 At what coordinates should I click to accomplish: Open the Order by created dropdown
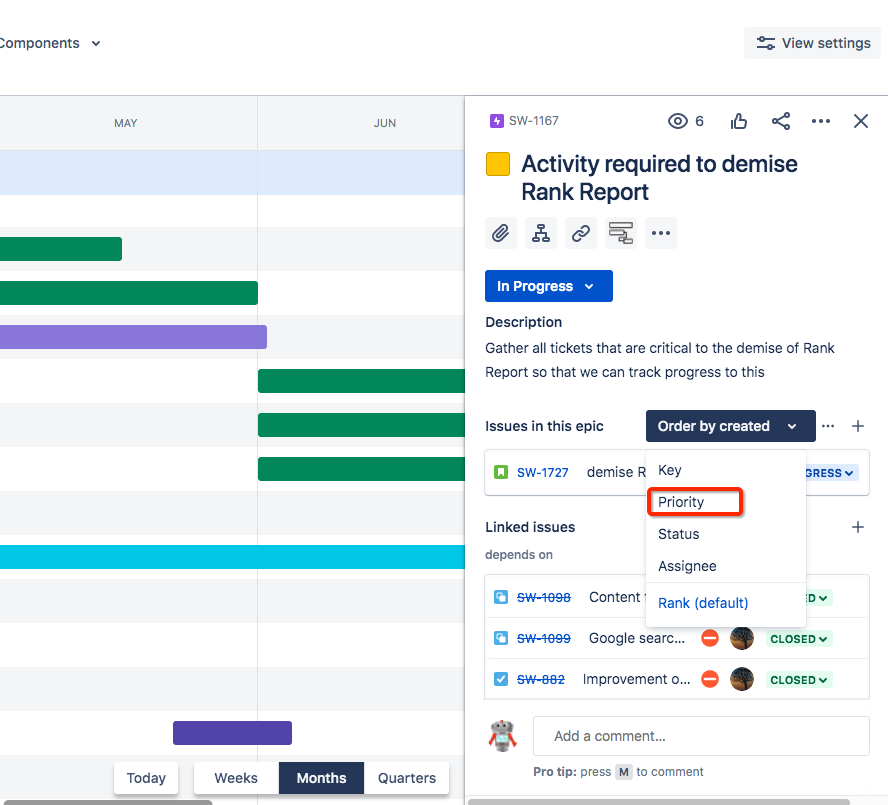731,426
